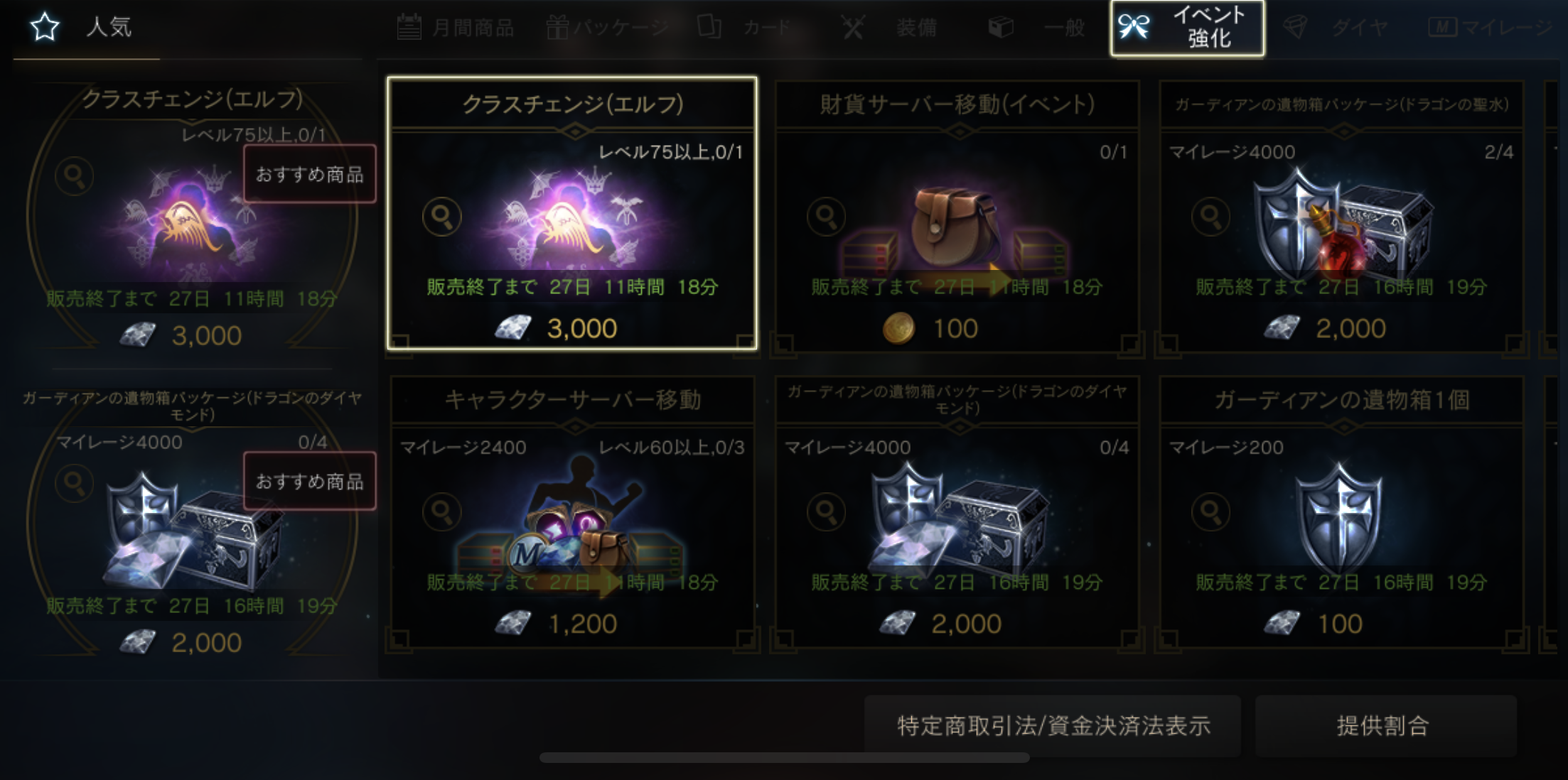
Task: Inspect ガーディアンの遺物箱1個 with its magnifier icon
Action: [x=1210, y=511]
